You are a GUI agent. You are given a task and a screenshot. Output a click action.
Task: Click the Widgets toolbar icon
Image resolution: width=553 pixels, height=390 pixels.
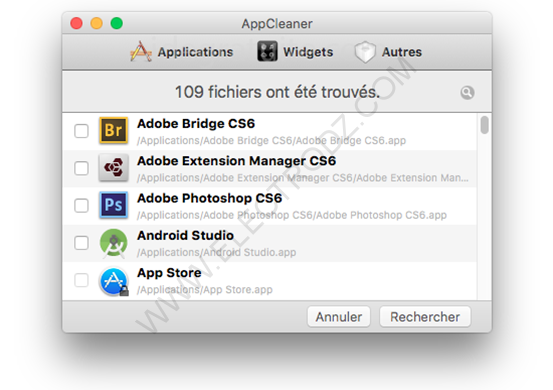[267, 51]
